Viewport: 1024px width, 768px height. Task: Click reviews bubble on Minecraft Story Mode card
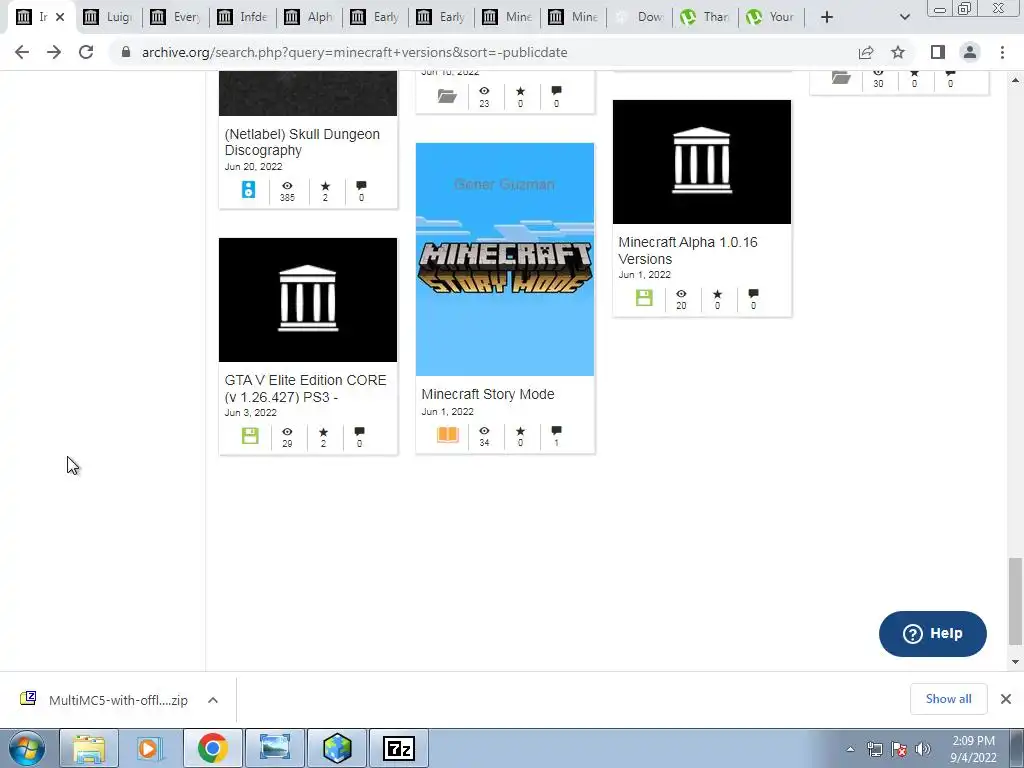556,430
